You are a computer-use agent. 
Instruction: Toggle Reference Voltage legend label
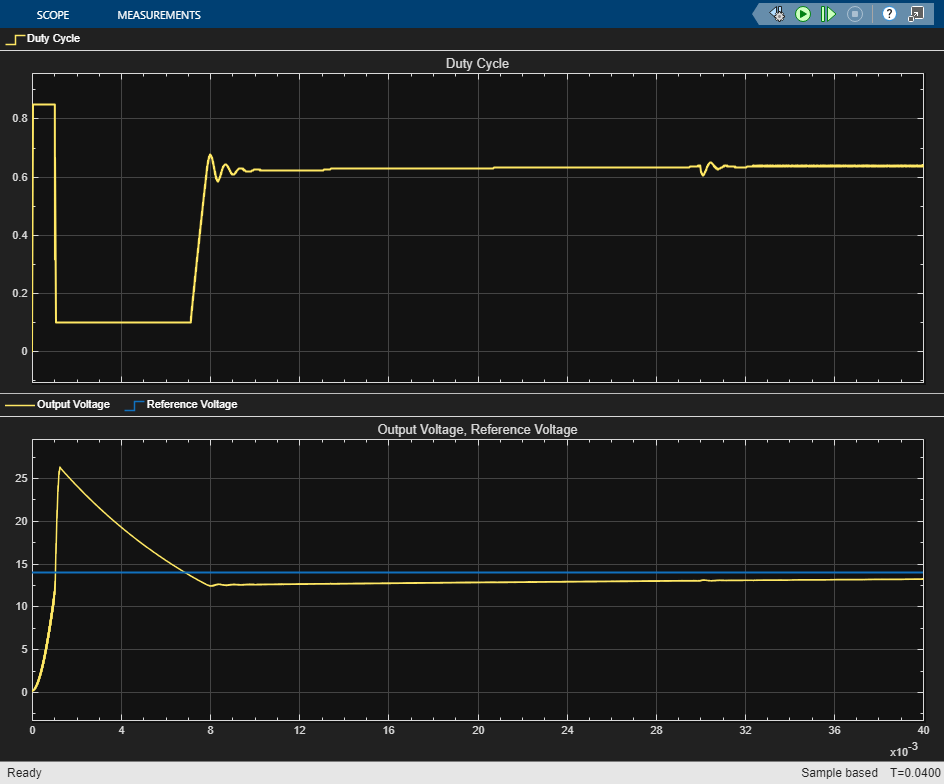pos(191,405)
